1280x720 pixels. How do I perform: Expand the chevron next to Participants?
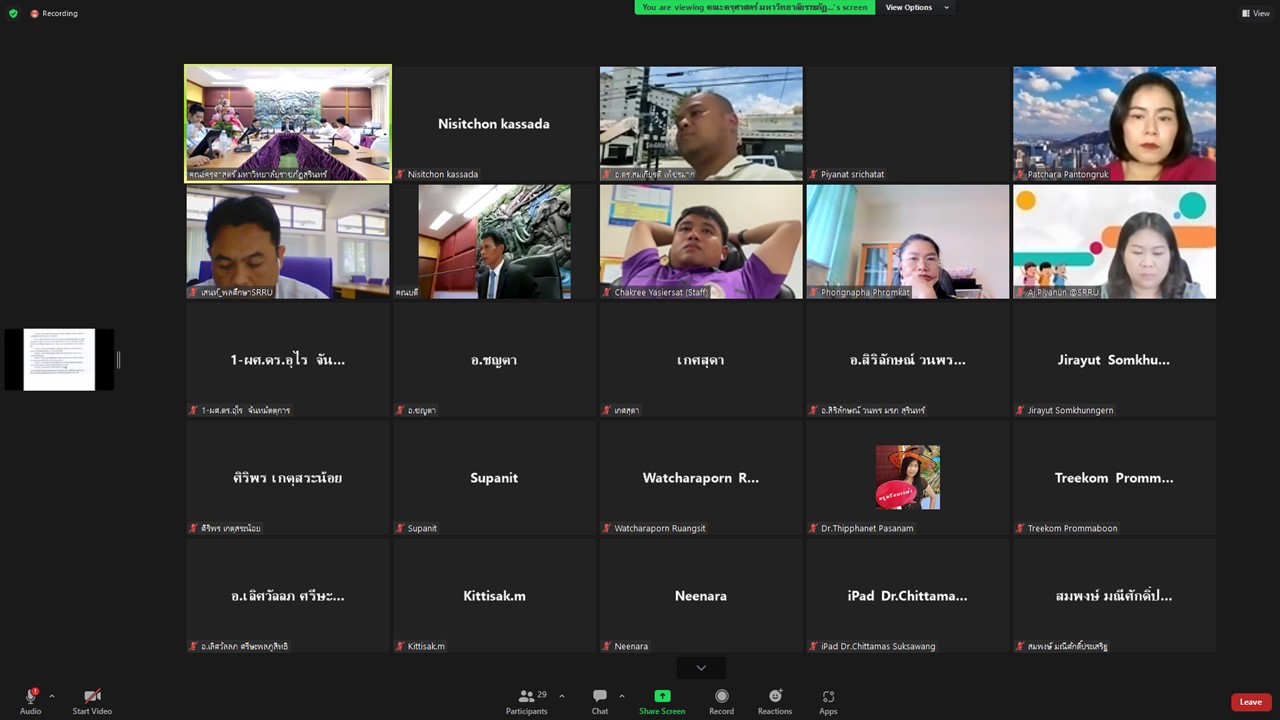pos(562,696)
